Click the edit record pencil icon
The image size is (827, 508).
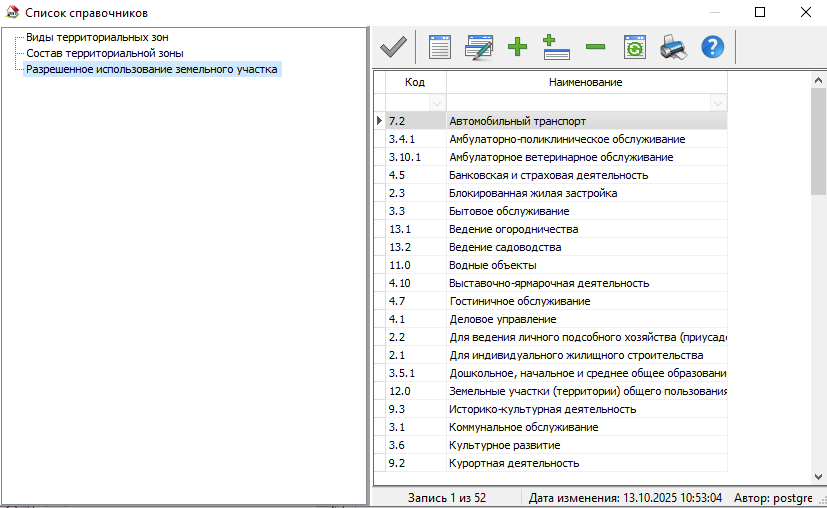(479, 47)
